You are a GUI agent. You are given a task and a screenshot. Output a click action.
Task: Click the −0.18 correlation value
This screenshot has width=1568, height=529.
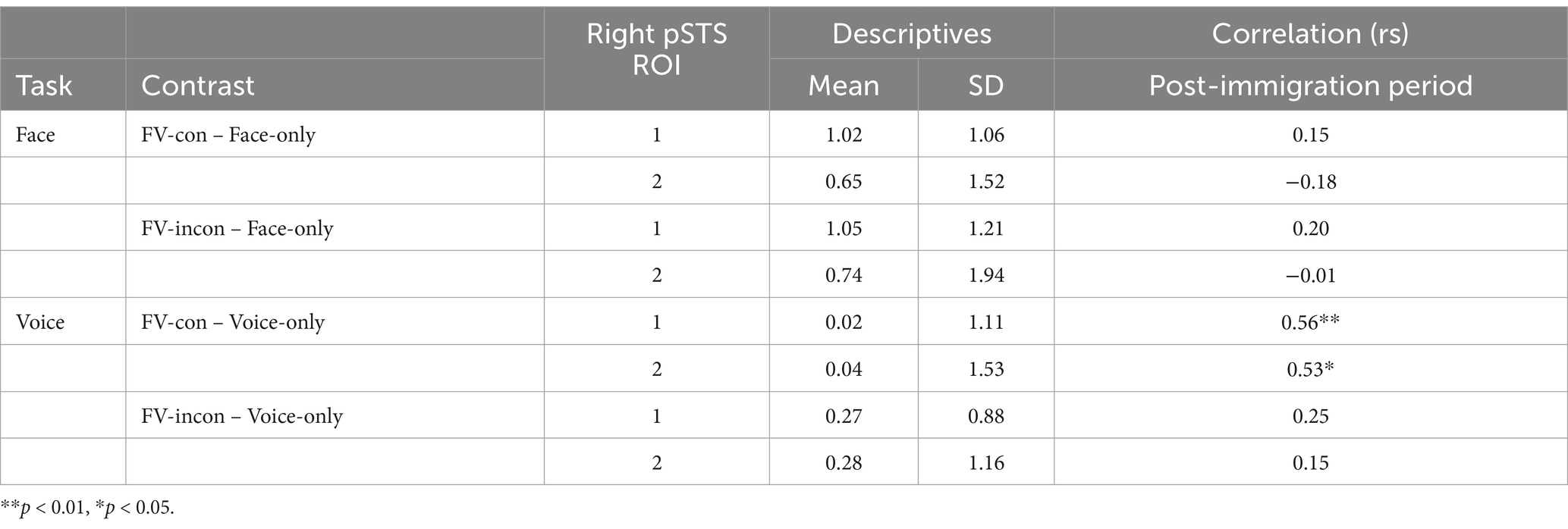[1310, 182]
